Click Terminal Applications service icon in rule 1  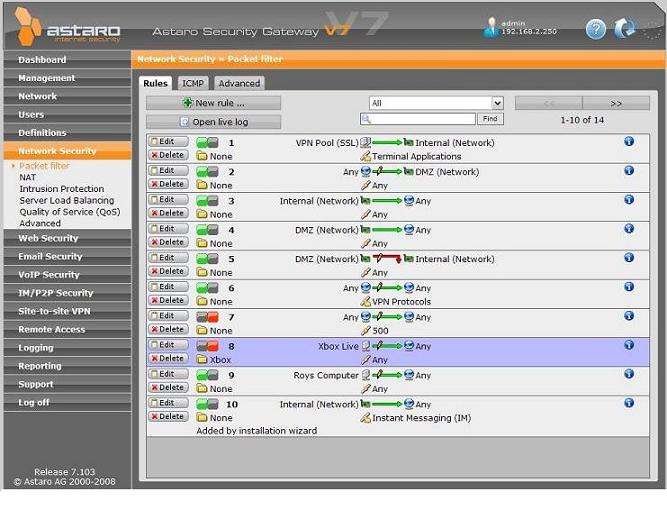[x=365, y=157]
